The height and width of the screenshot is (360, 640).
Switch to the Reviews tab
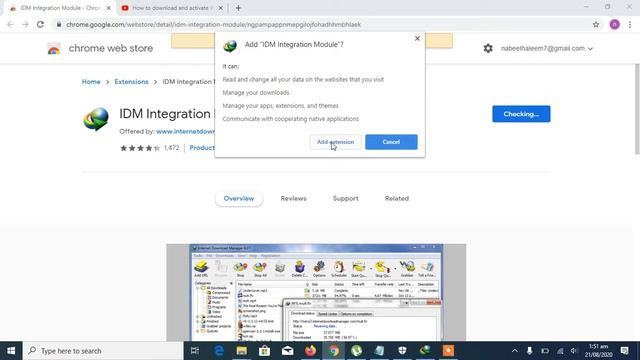coord(293,198)
